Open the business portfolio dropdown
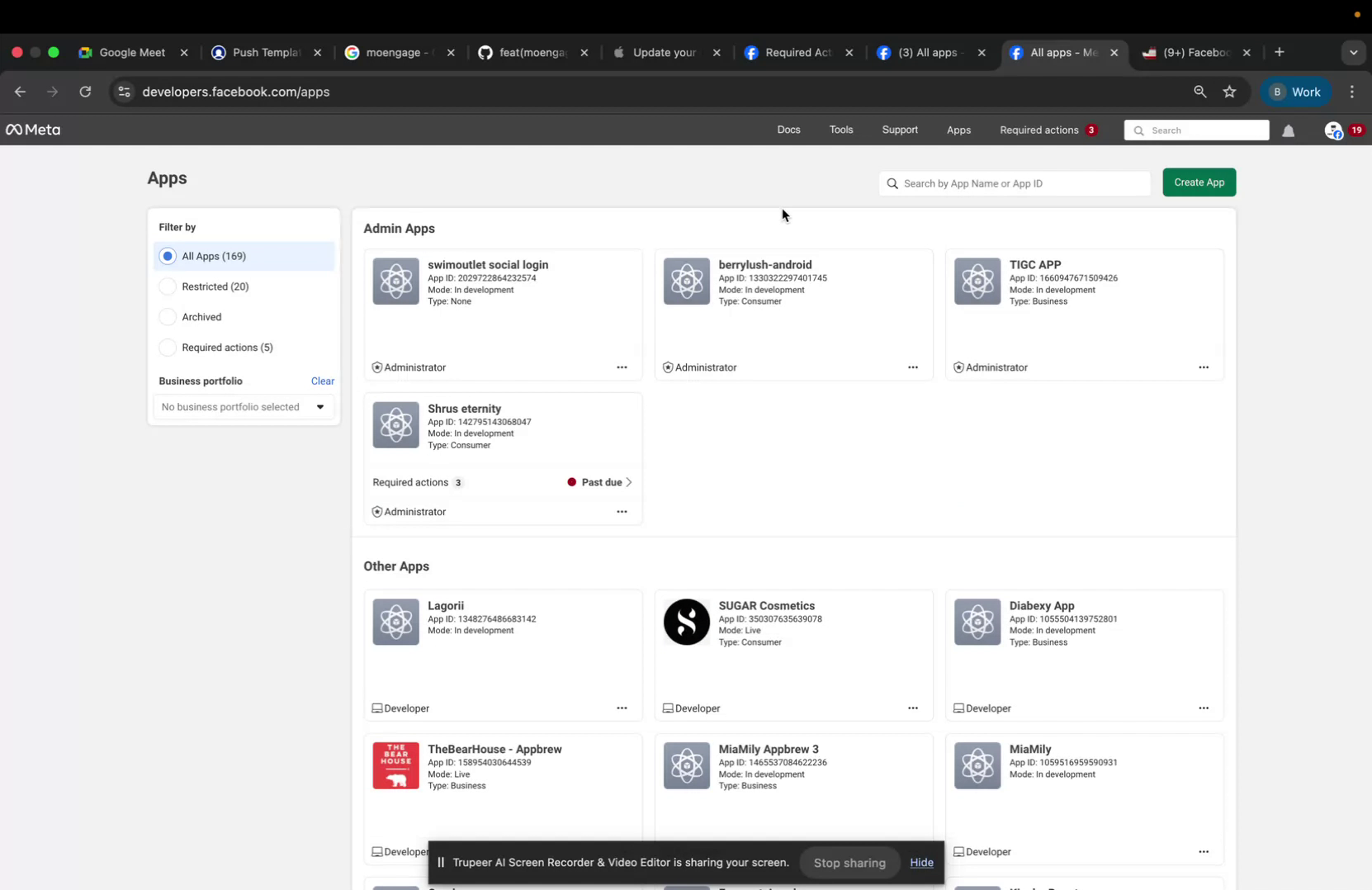The width and height of the screenshot is (1372, 890). [x=243, y=406]
